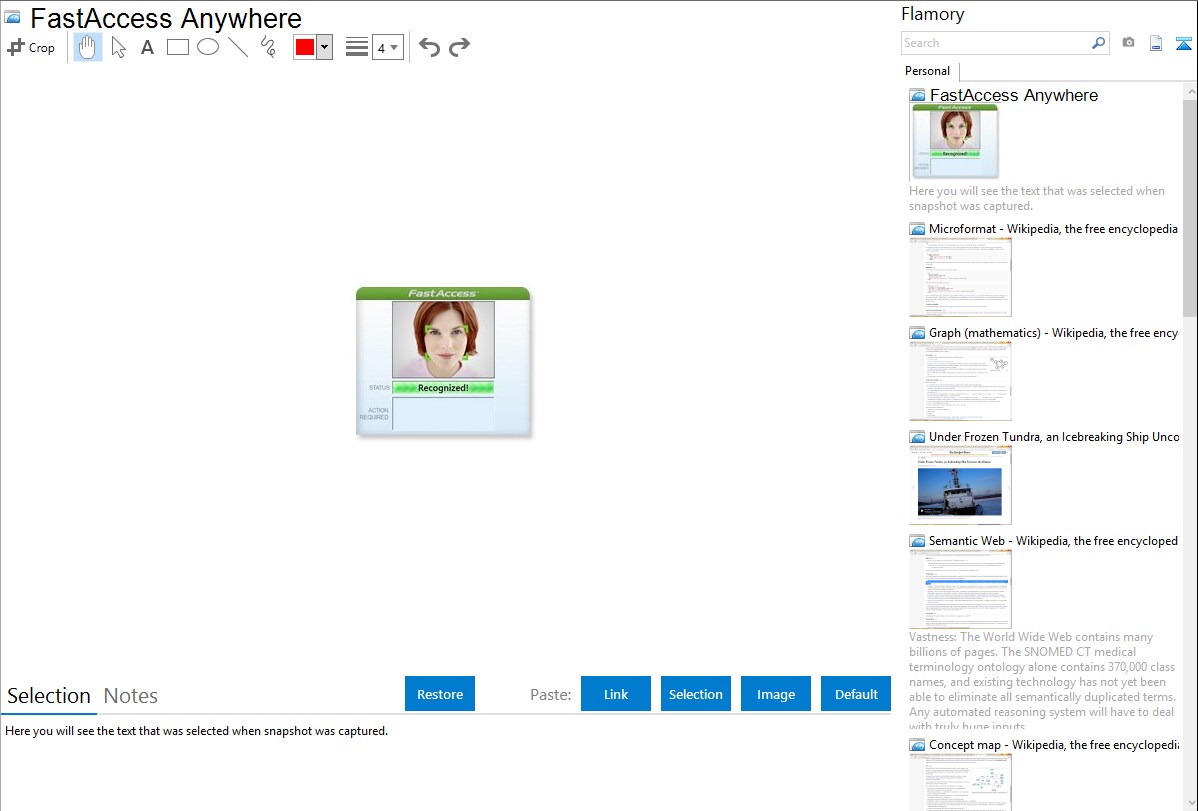This screenshot has height=811, width=1198.
Task: Pick the ellipse shape tool
Action: point(208,47)
